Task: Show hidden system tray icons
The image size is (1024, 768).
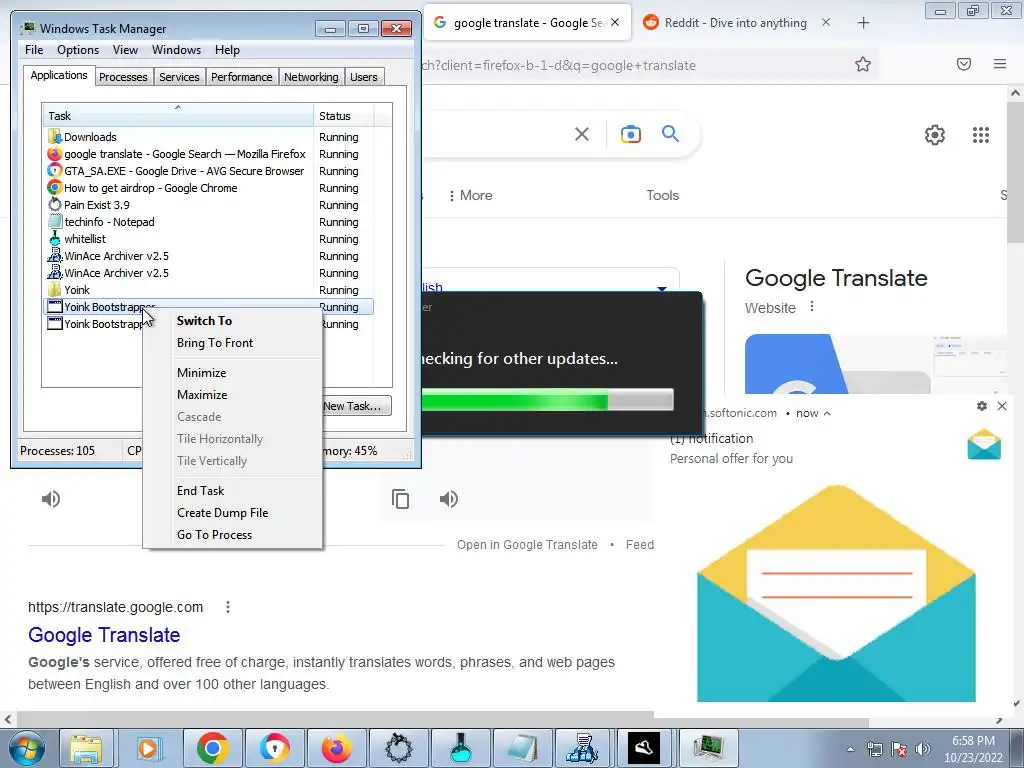Action: pyautogui.click(x=850, y=749)
